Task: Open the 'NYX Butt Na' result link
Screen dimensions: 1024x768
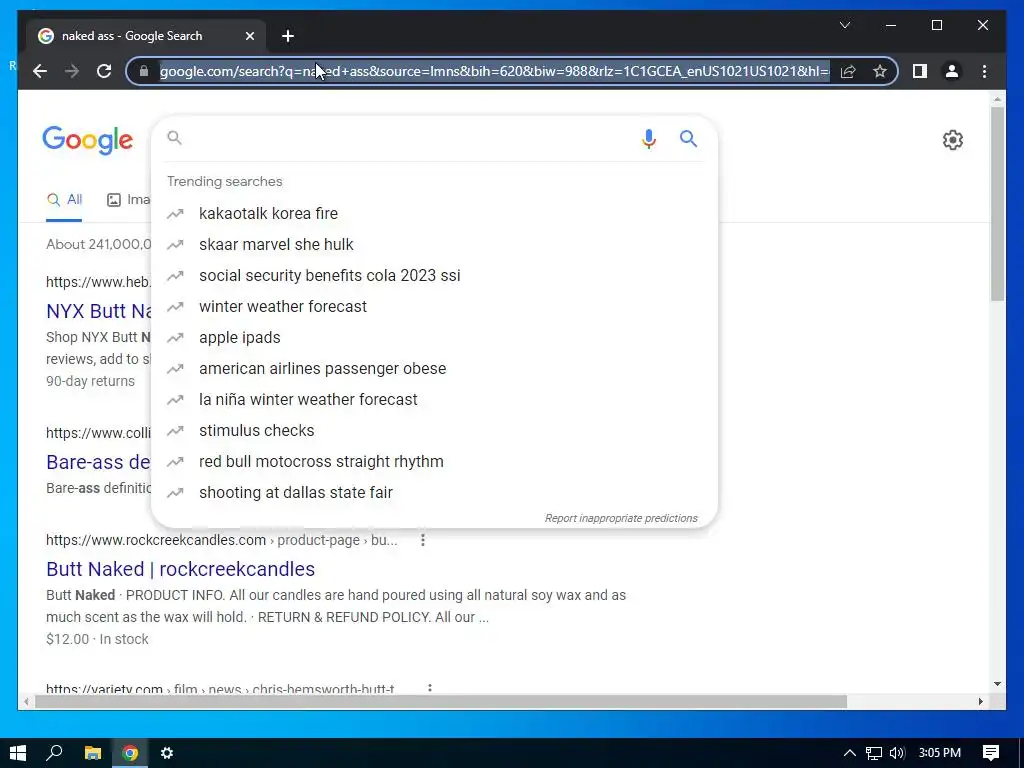Action: point(99,311)
